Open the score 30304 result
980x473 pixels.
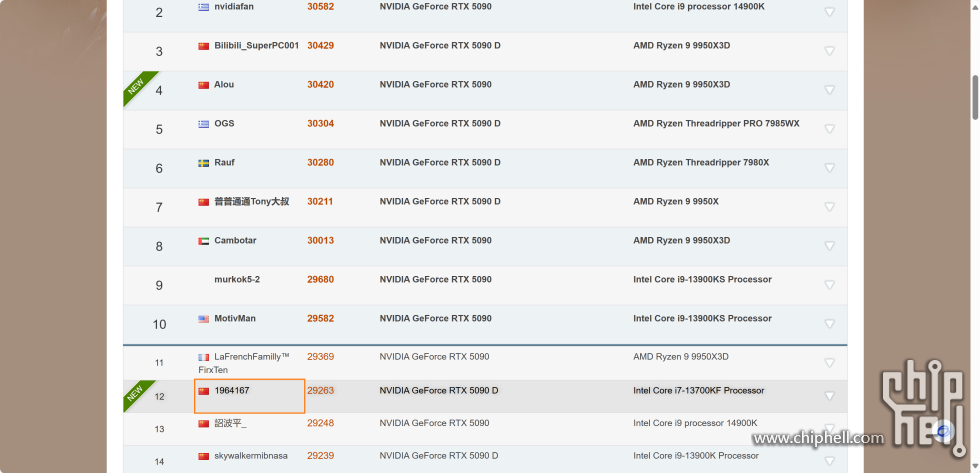click(x=321, y=123)
